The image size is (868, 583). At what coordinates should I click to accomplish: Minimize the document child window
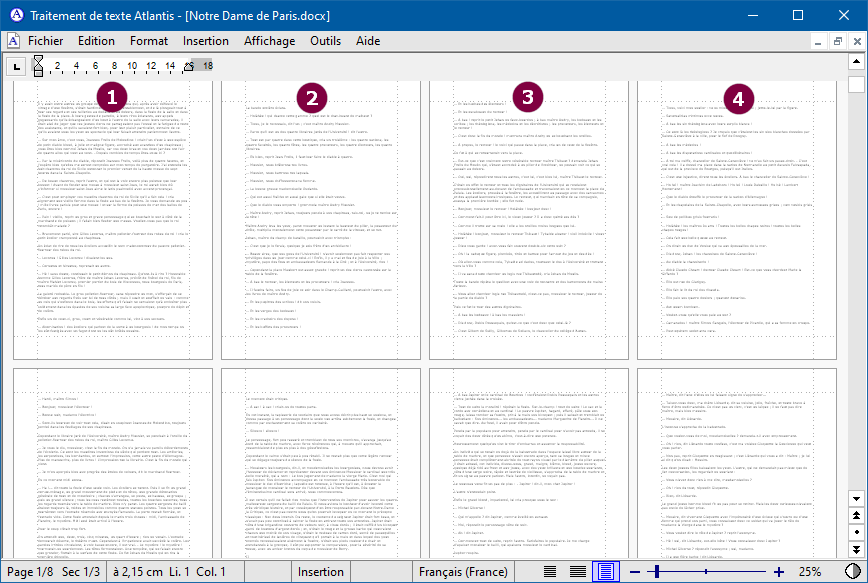click(x=818, y=41)
